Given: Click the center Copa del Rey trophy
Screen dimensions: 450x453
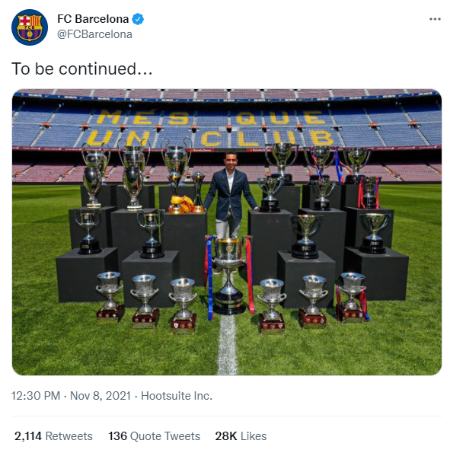Looking at the screenshot, I should click(229, 276).
